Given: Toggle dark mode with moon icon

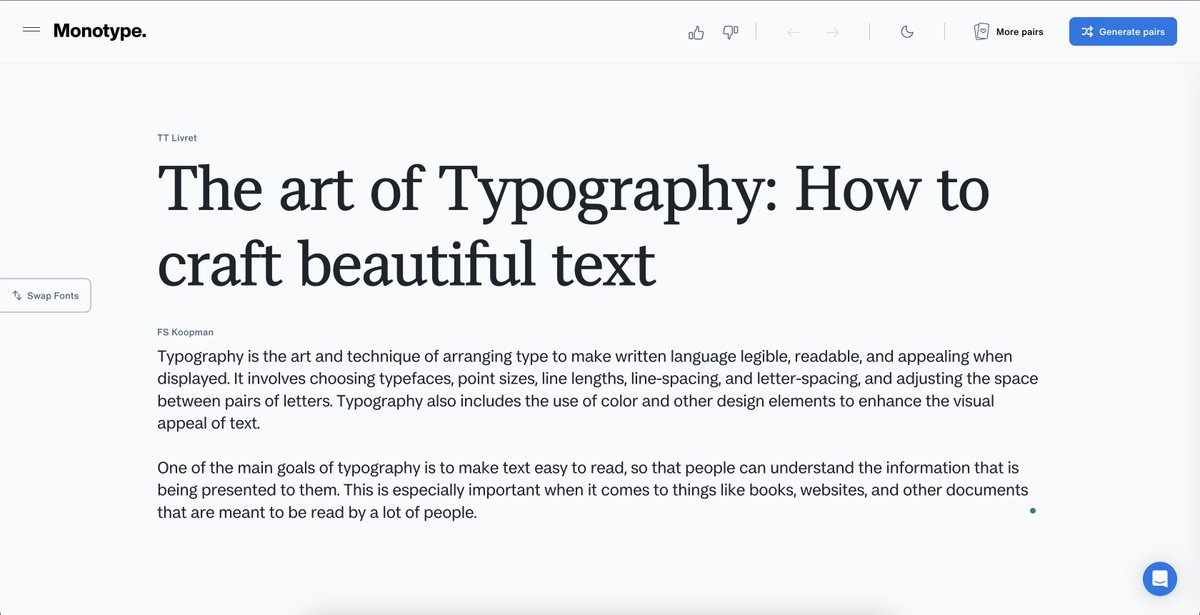Looking at the screenshot, I should [907, 32].
